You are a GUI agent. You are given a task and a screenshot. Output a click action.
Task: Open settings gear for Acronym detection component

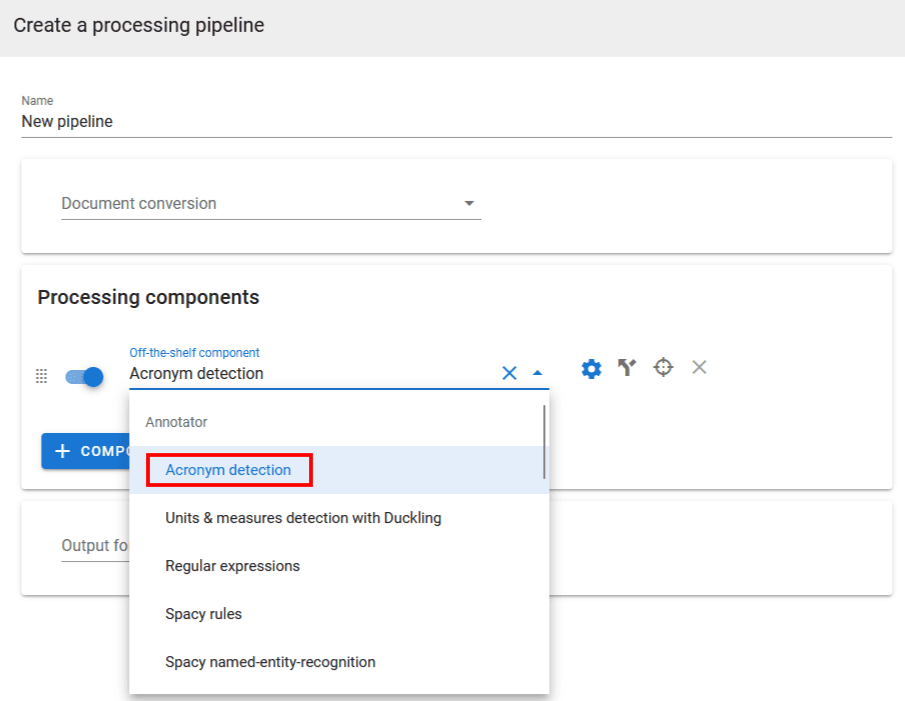[591, 369]
